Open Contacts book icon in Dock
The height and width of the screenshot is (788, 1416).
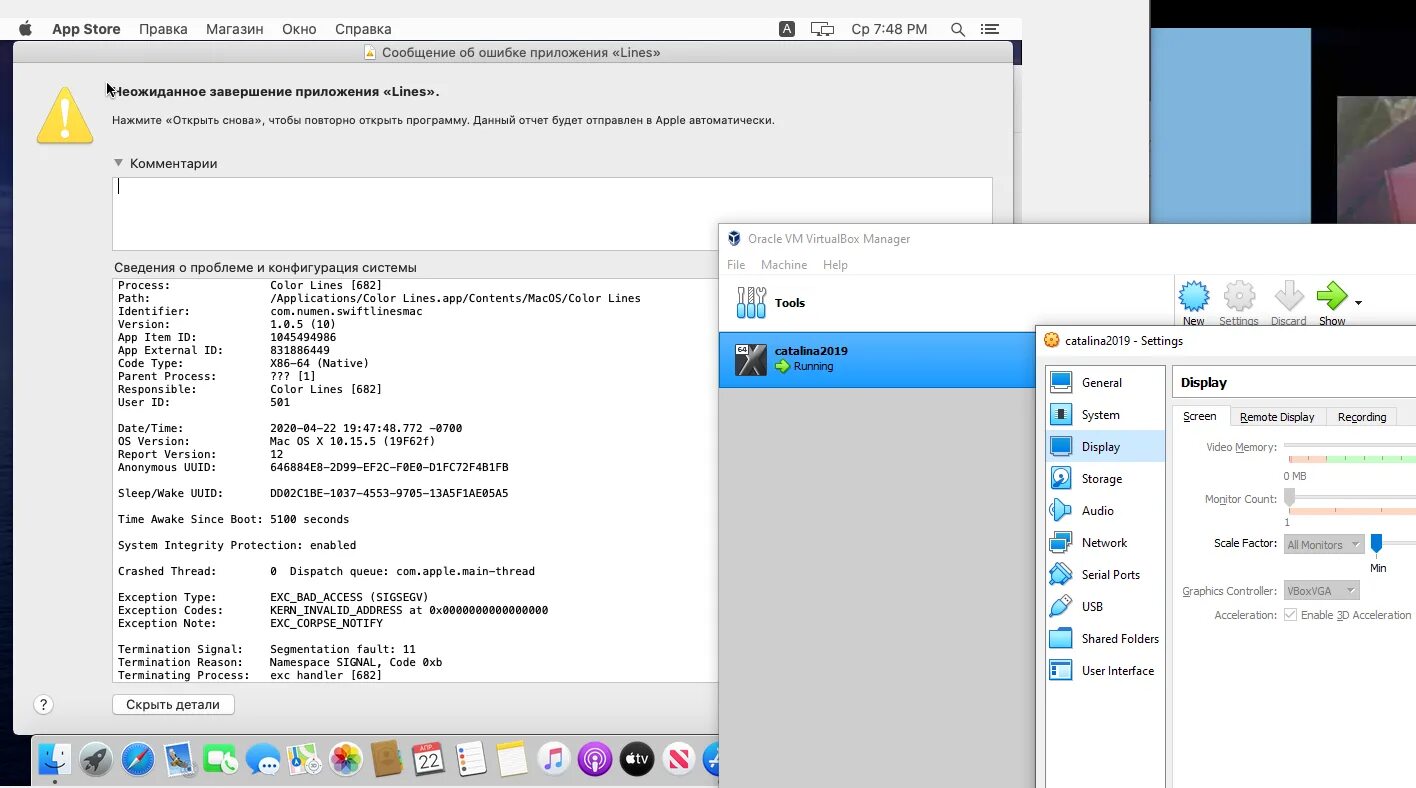click(x=387, y=760)
